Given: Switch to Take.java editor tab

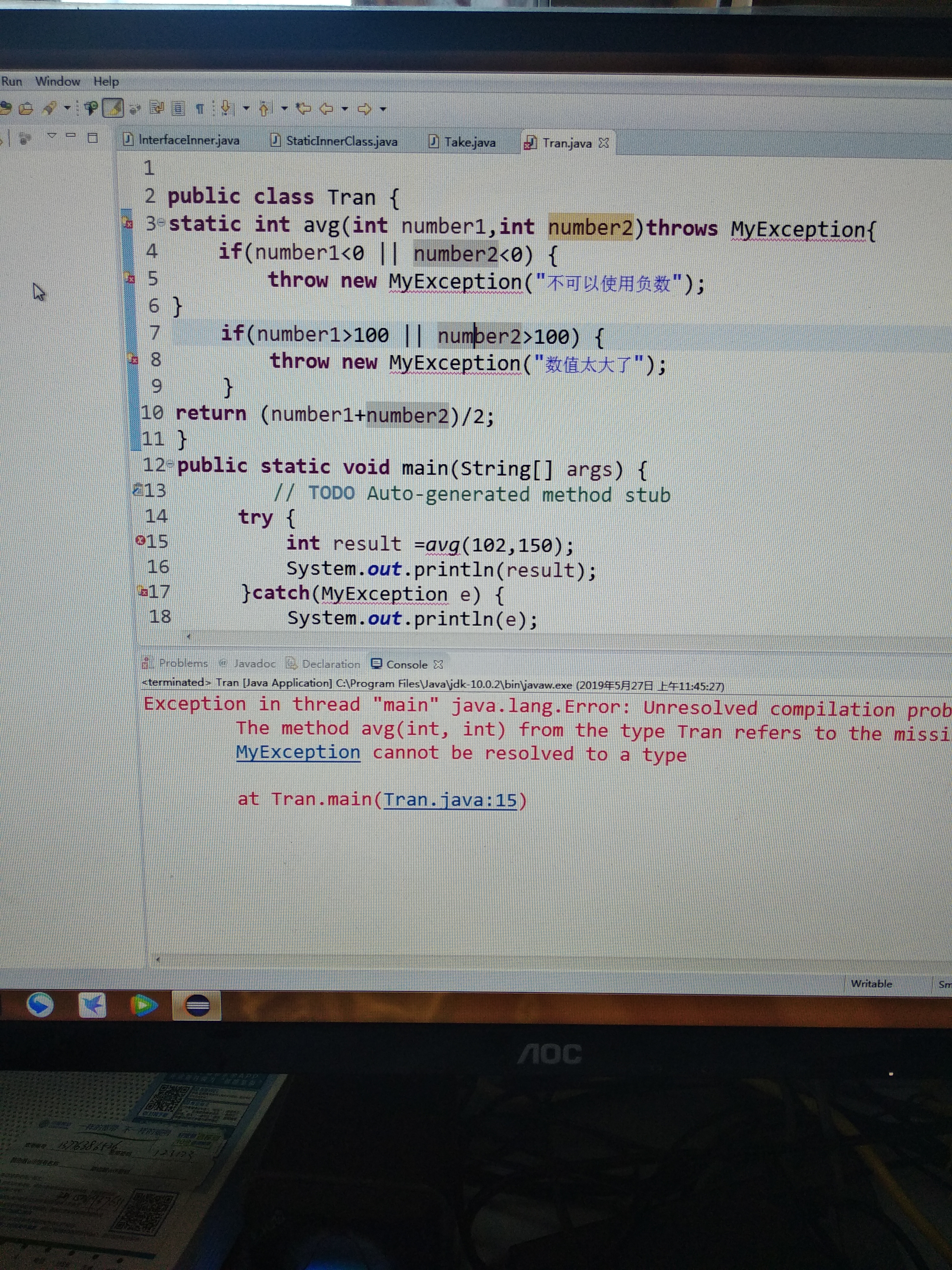Looking at the screenshot, I should [x=463, y=142].
